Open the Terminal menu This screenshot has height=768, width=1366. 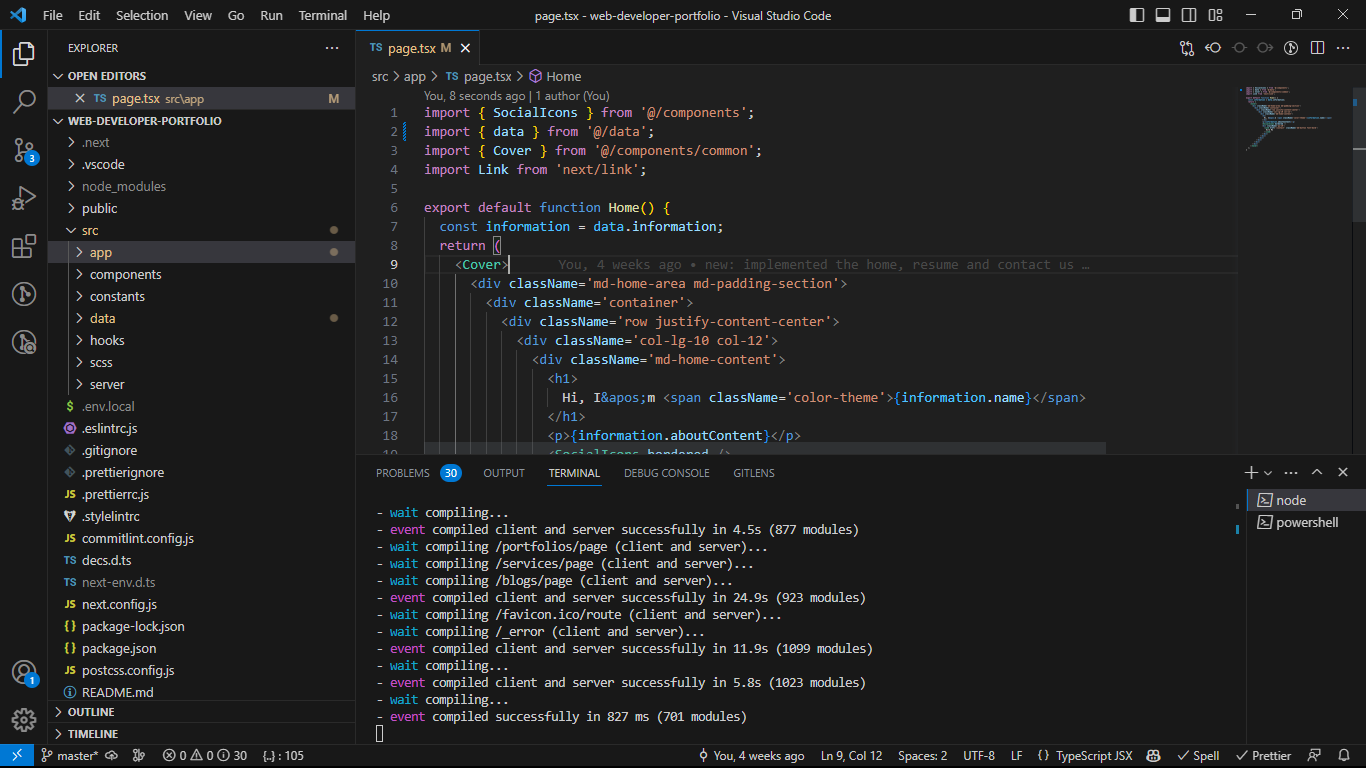[x=323, y=15]
